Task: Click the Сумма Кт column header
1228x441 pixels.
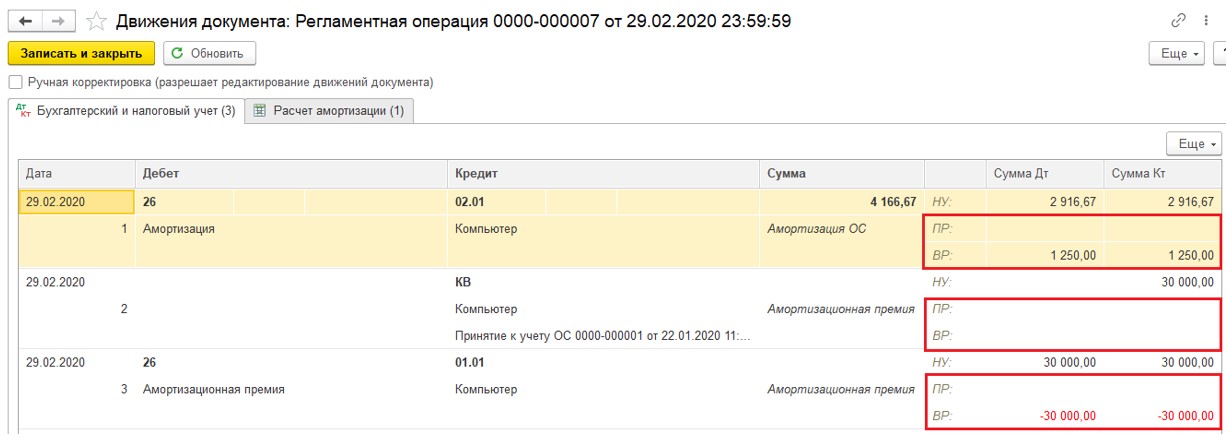Action: pyautogui.click(x=1163, y=174)
